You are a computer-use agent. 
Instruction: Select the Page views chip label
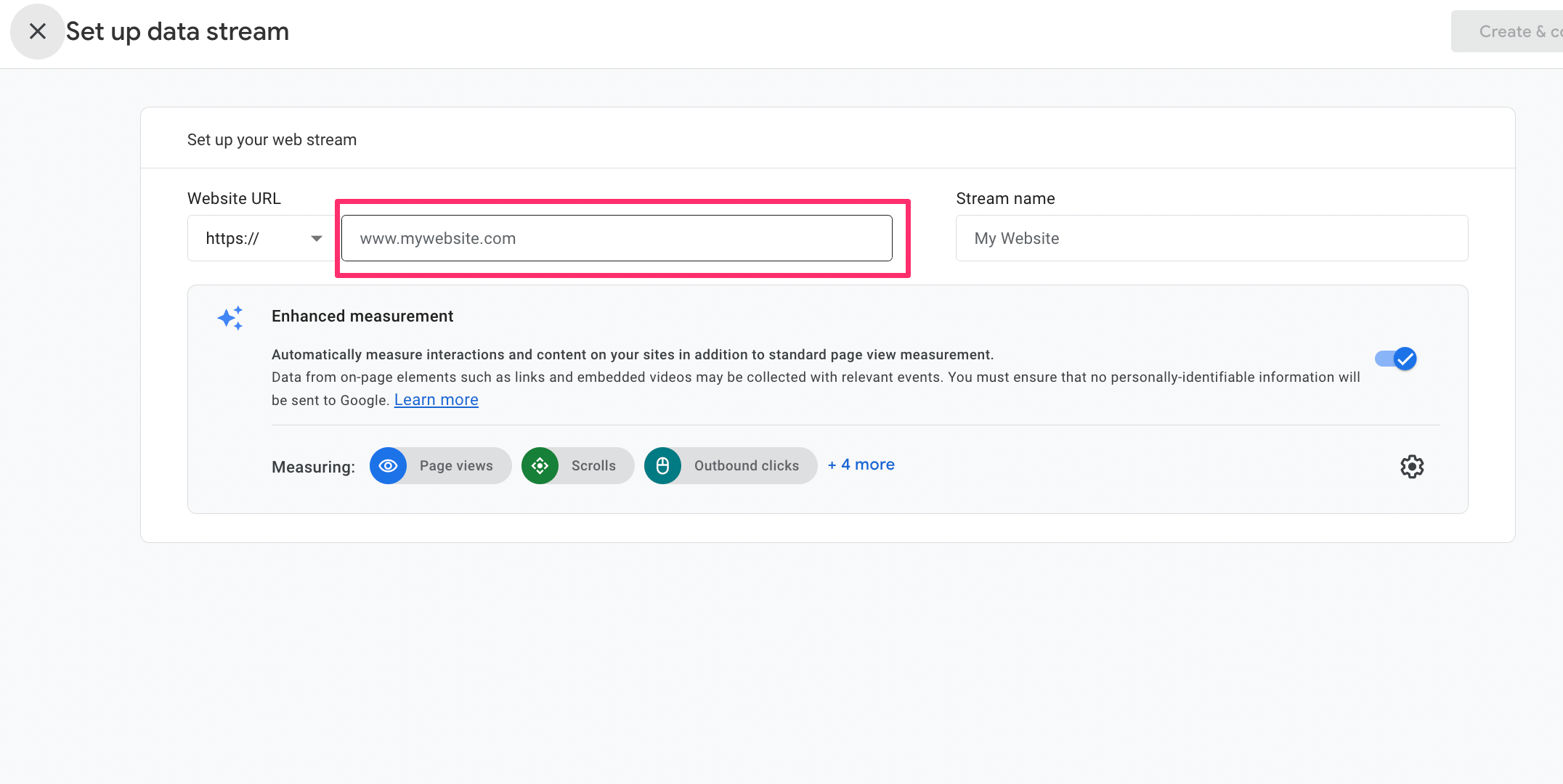click(456, 466)
